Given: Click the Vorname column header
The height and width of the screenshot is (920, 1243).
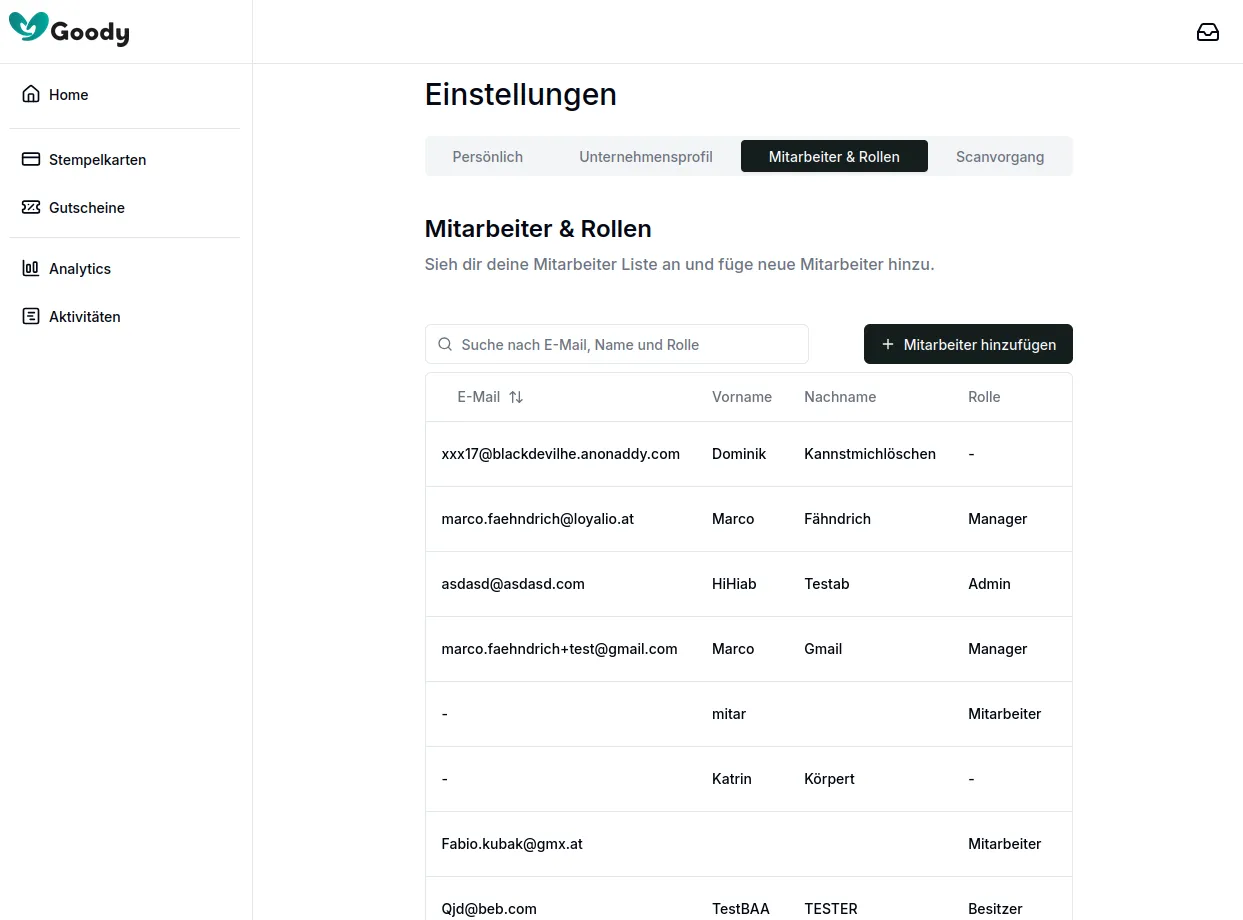Looking at the screenshot, I should [742, 397].
